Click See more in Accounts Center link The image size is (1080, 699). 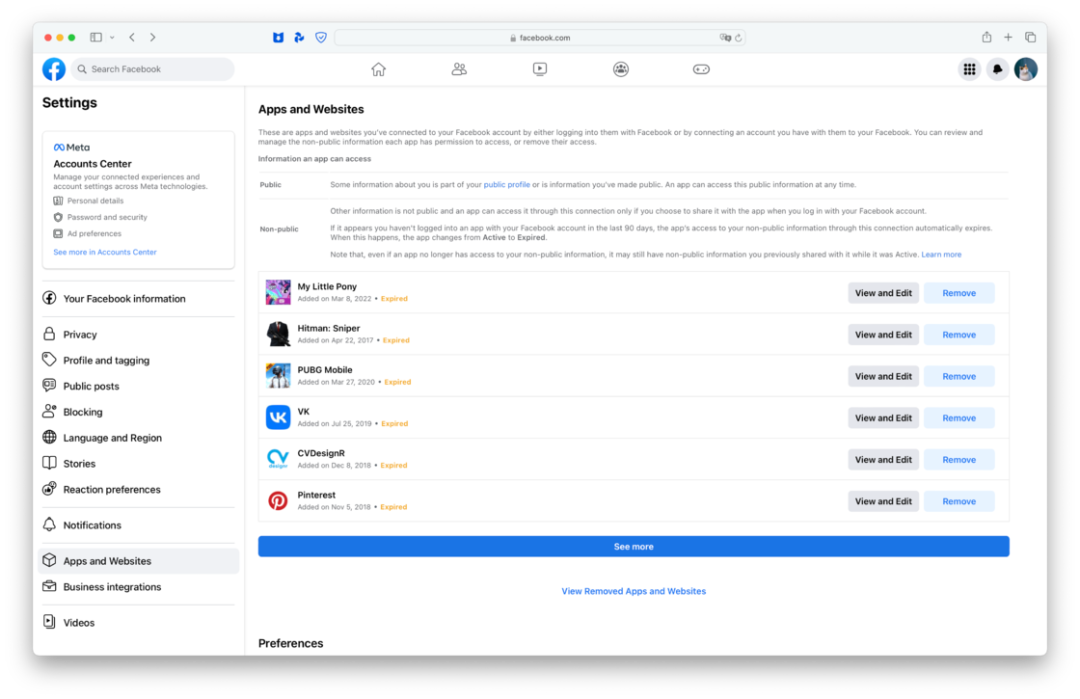point(105,252)
